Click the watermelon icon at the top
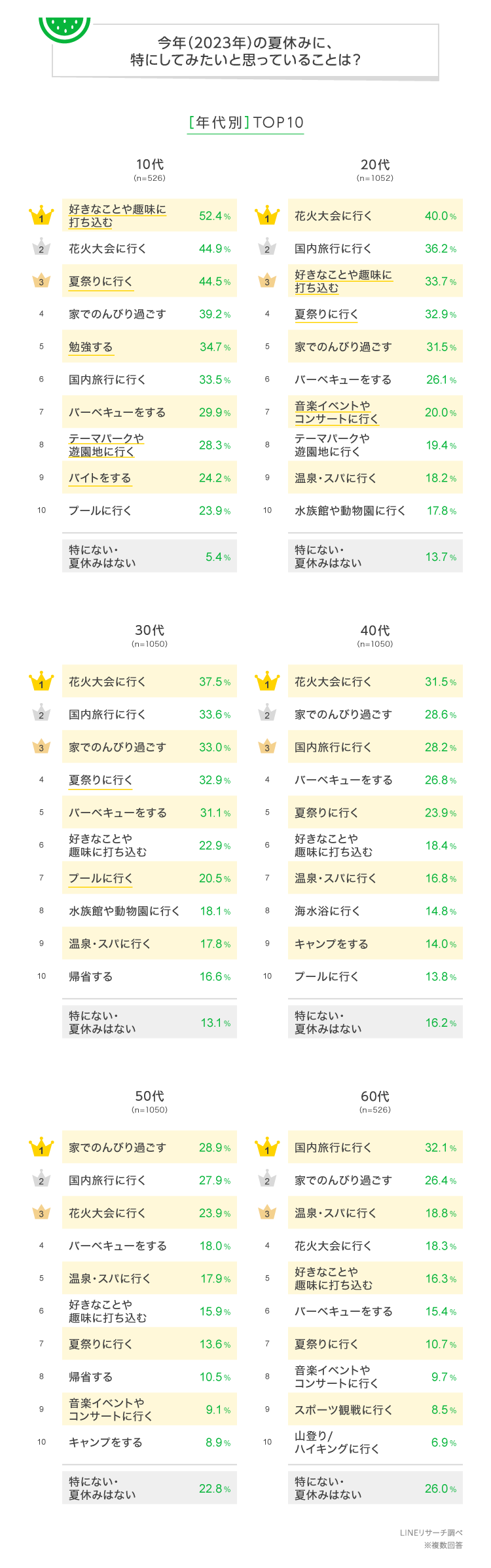Screen dimensions: 491x1568 pyautogui.click(x=64, y=29)
